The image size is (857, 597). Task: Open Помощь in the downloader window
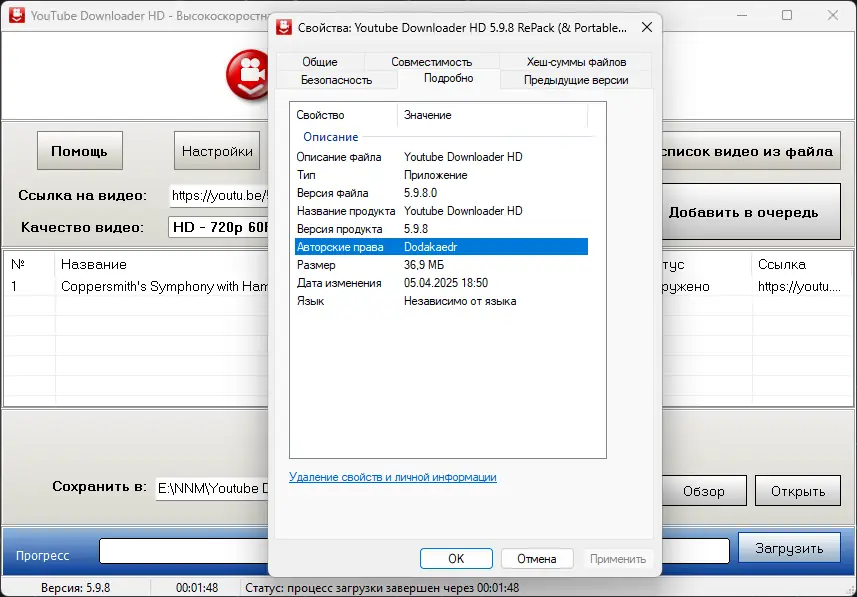(x=80, y=151)
